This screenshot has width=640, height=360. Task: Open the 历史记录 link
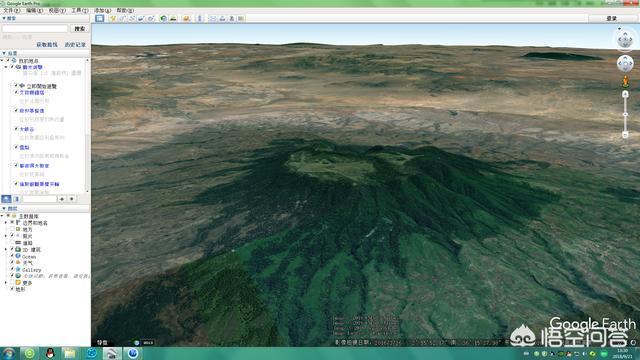coord(75,44)
